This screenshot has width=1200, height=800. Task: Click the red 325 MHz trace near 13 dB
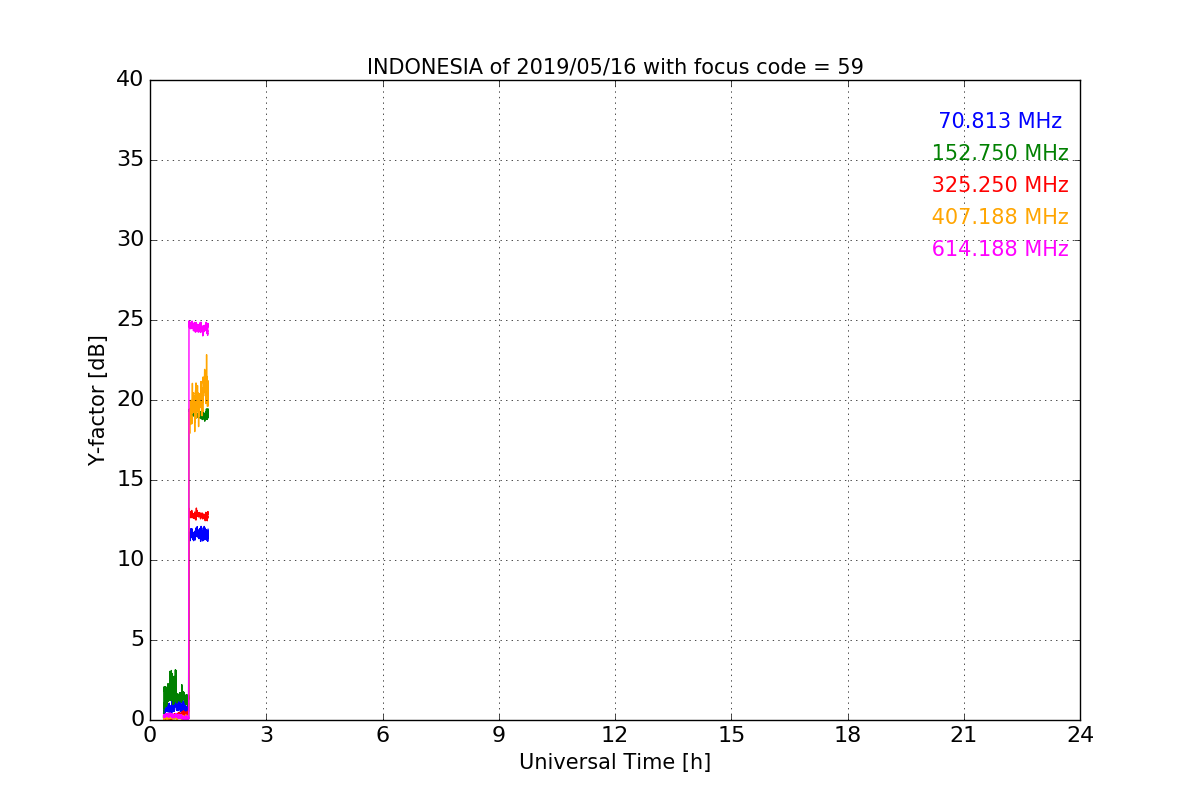(x=198, y=514)
